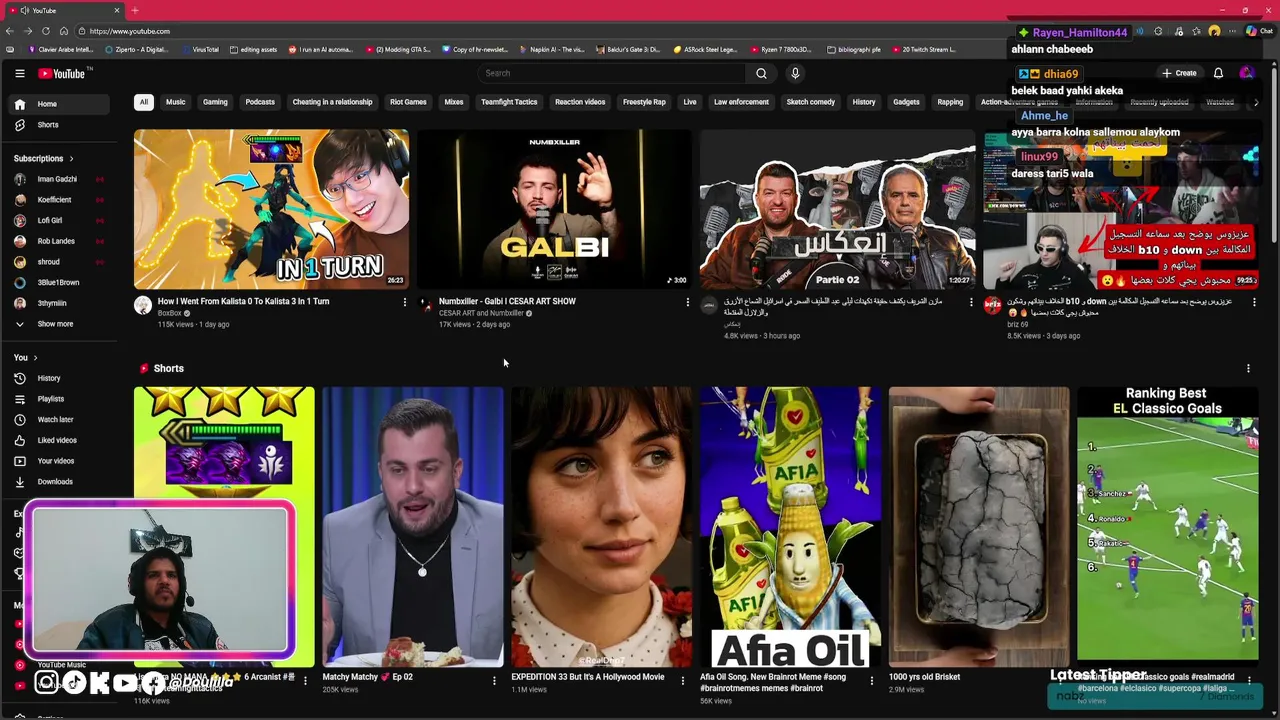This screenshot has width=1280, height=720.
Task: Select the Sketch comedy filter chip
Action: pyautogui.click(x=810, y=102)
